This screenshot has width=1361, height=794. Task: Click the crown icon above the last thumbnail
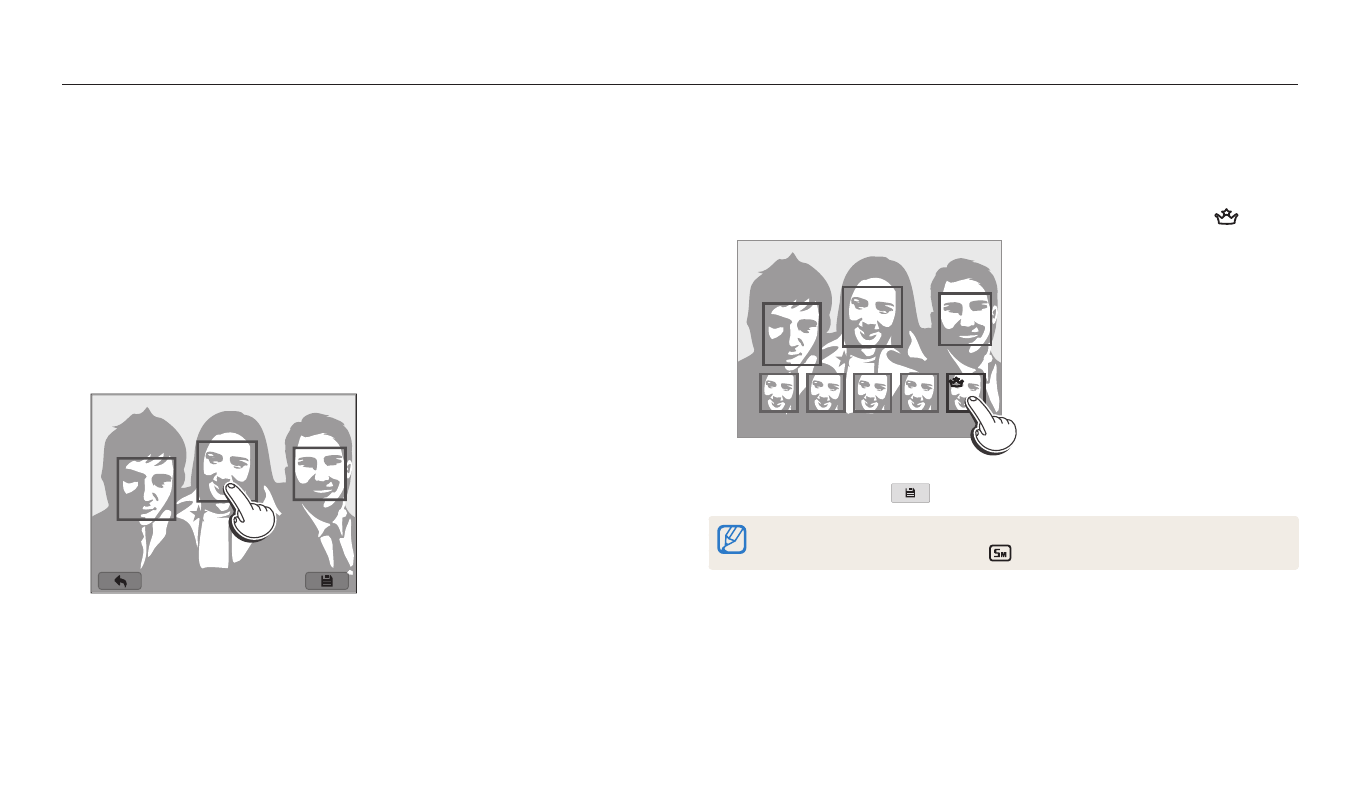click(x=956, y=382)
